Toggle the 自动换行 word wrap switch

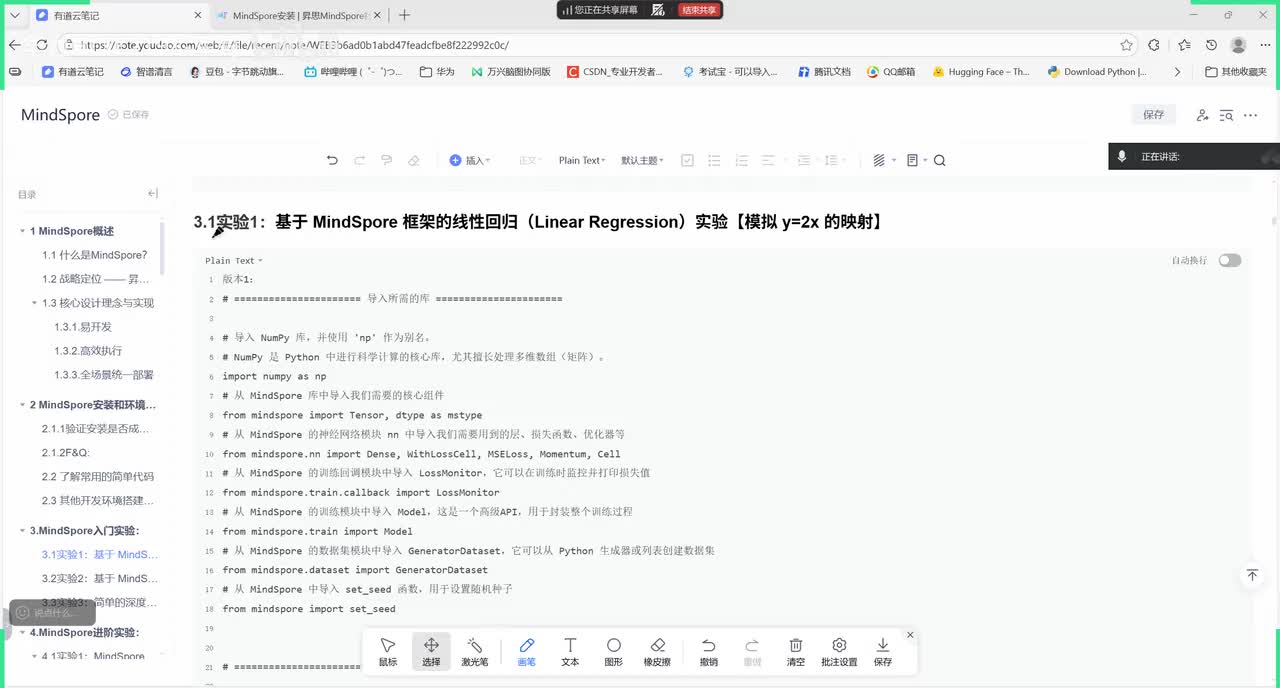tap(1230, 260)
